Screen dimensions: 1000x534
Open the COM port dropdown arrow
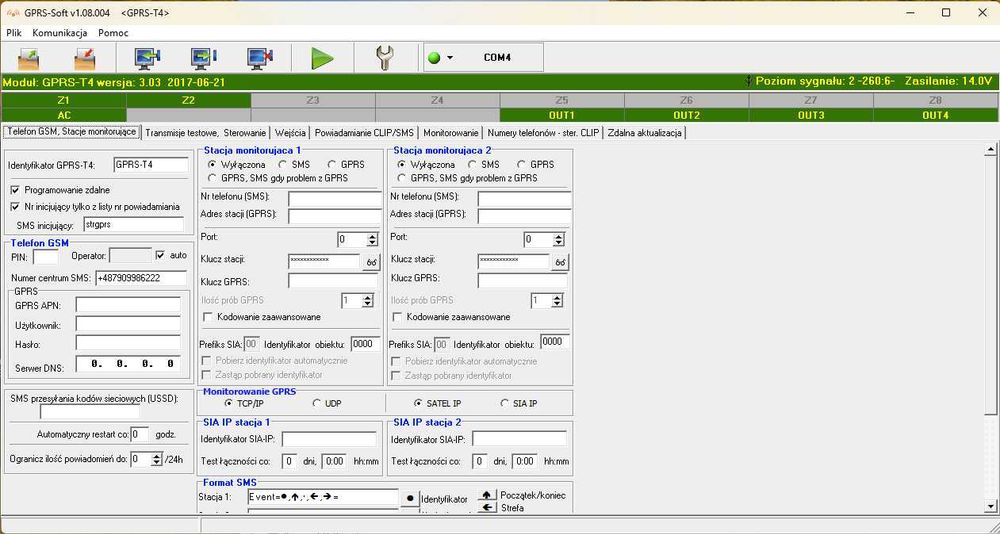click(450, 58)
